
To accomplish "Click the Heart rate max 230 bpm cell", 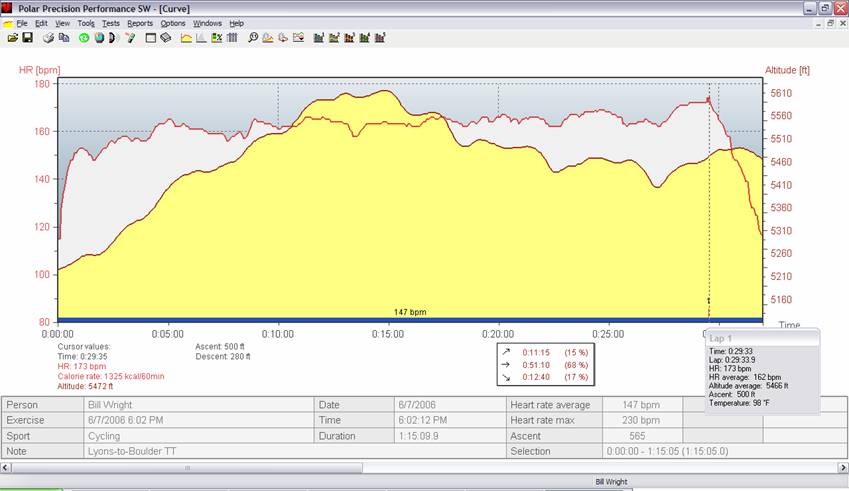I will 641,420.
